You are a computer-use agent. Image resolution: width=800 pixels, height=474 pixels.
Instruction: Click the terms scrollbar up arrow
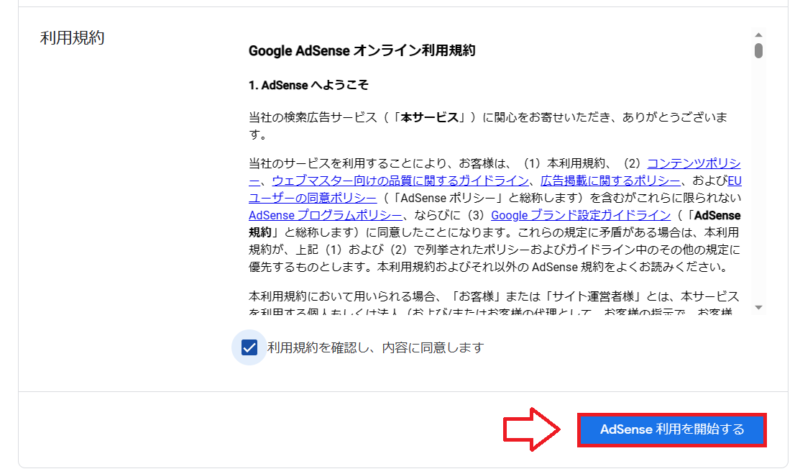pyautogui.click(x=759, y=35)
